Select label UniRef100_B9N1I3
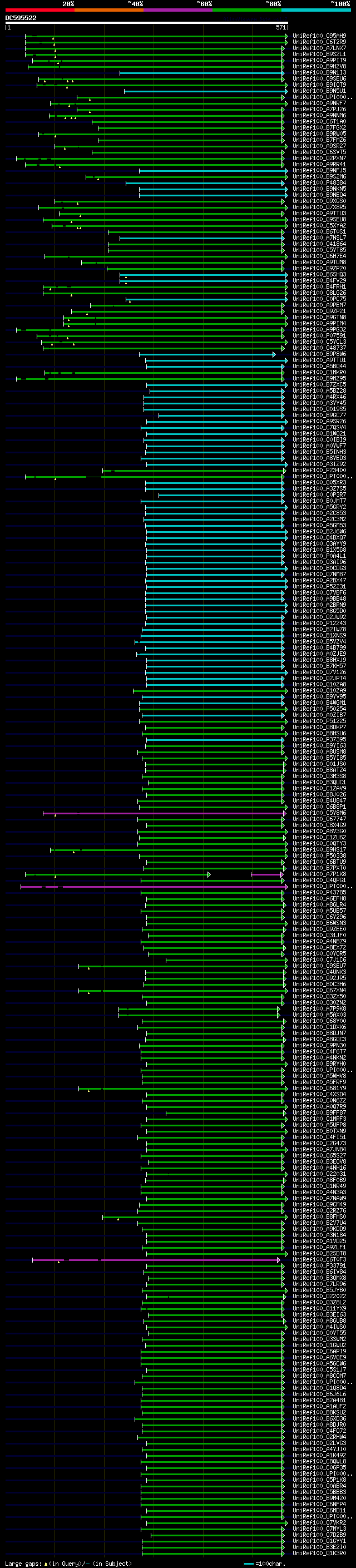Image resolution: width=356 pixels, height=1568 pixels. pos(319,72)
